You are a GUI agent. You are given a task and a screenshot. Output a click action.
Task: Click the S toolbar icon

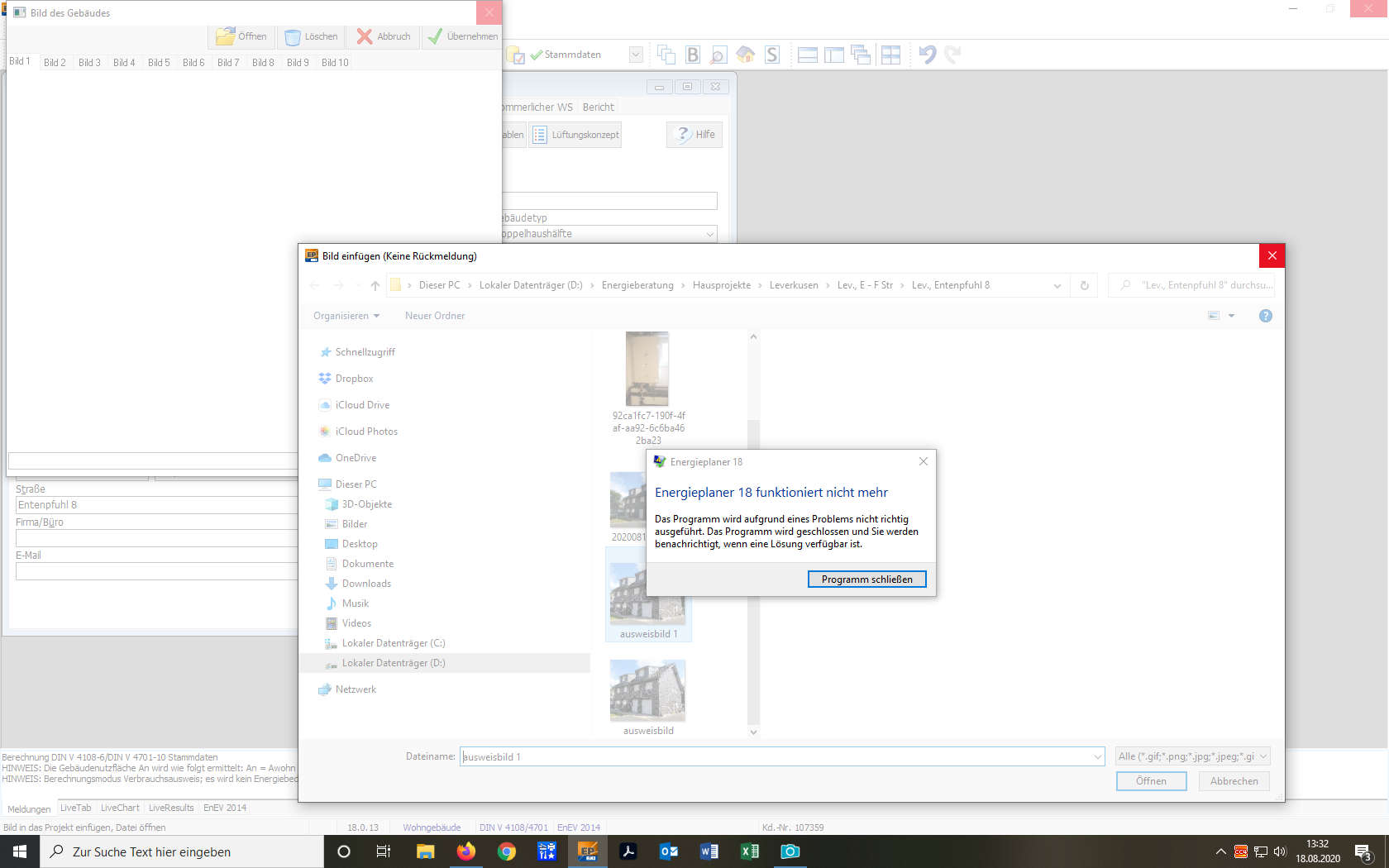tap(771, 55)
